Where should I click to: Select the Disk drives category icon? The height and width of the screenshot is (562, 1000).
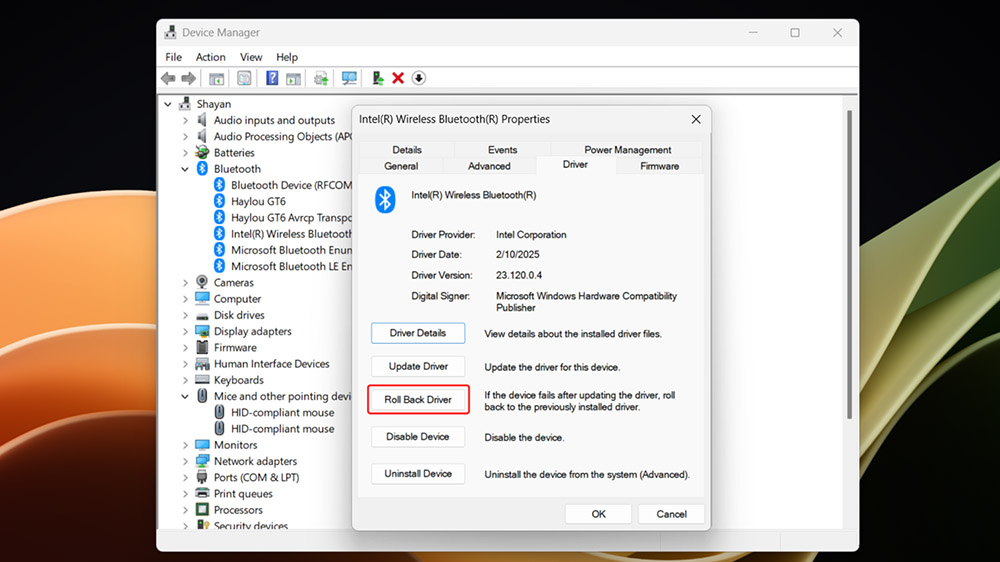[202, 315]
